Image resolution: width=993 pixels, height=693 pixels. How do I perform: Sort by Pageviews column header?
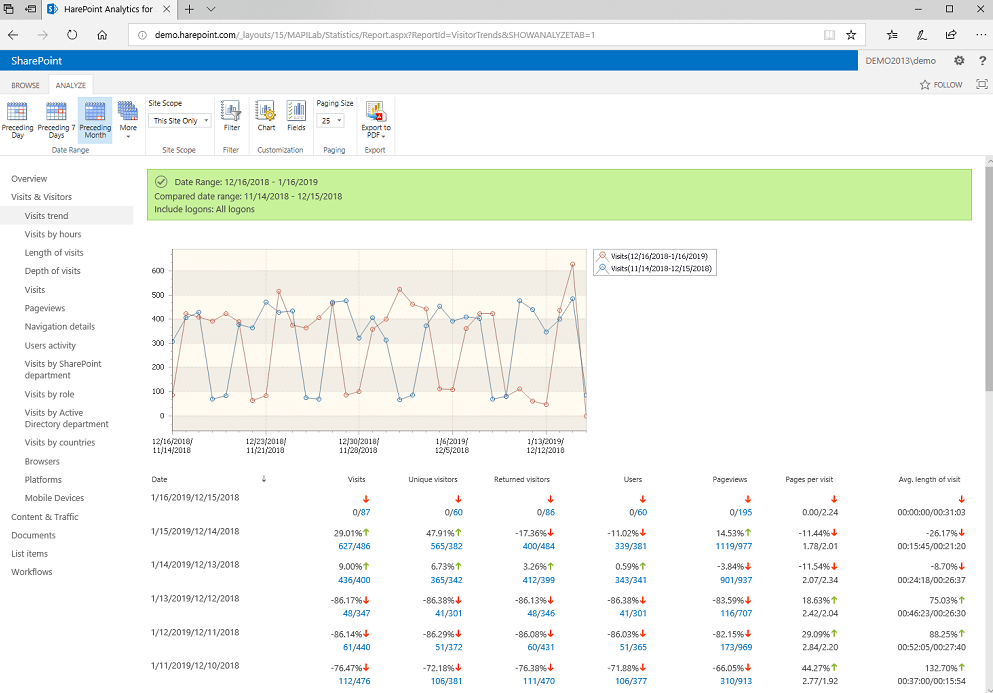[x=730, y=480]
